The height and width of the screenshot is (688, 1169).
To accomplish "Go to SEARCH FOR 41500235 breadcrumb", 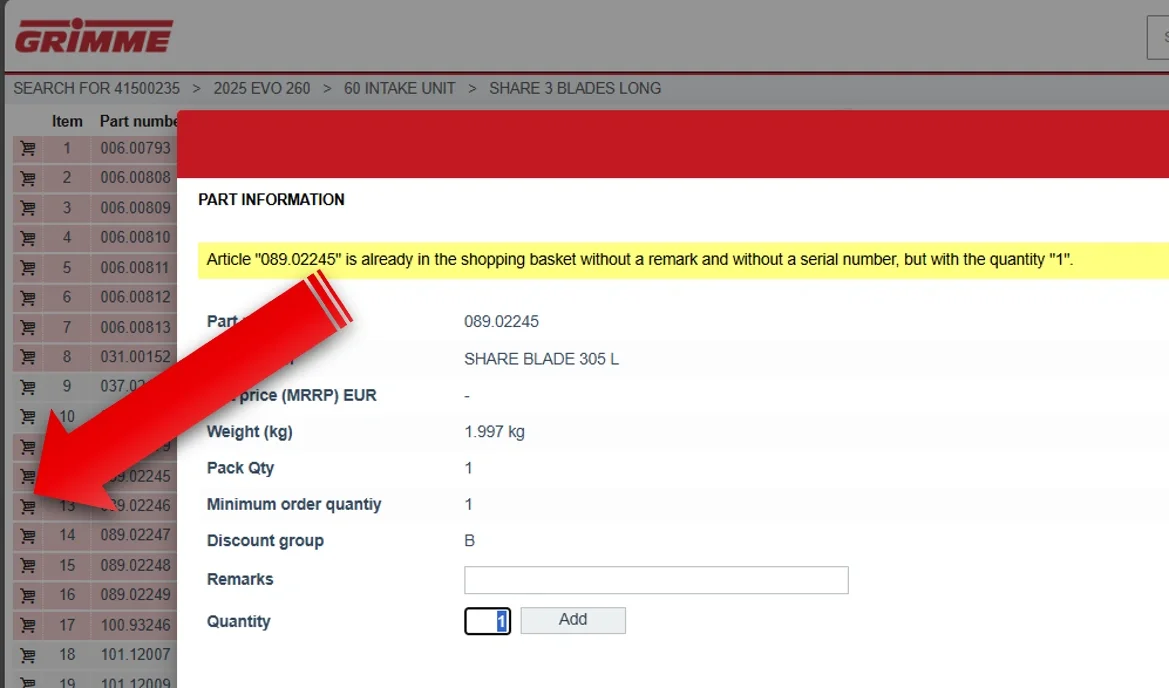I will pos(96,88).
